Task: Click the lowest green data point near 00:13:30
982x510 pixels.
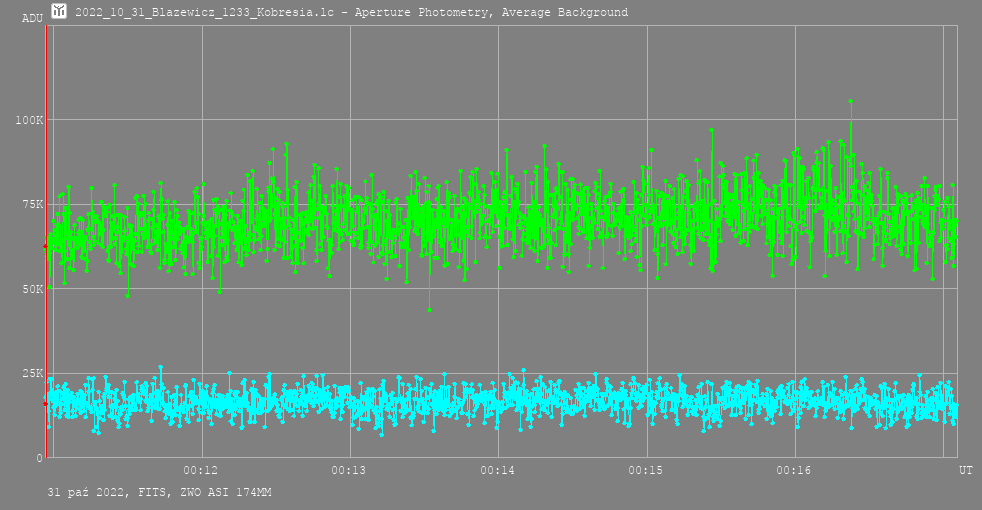Action: [429, 310]
